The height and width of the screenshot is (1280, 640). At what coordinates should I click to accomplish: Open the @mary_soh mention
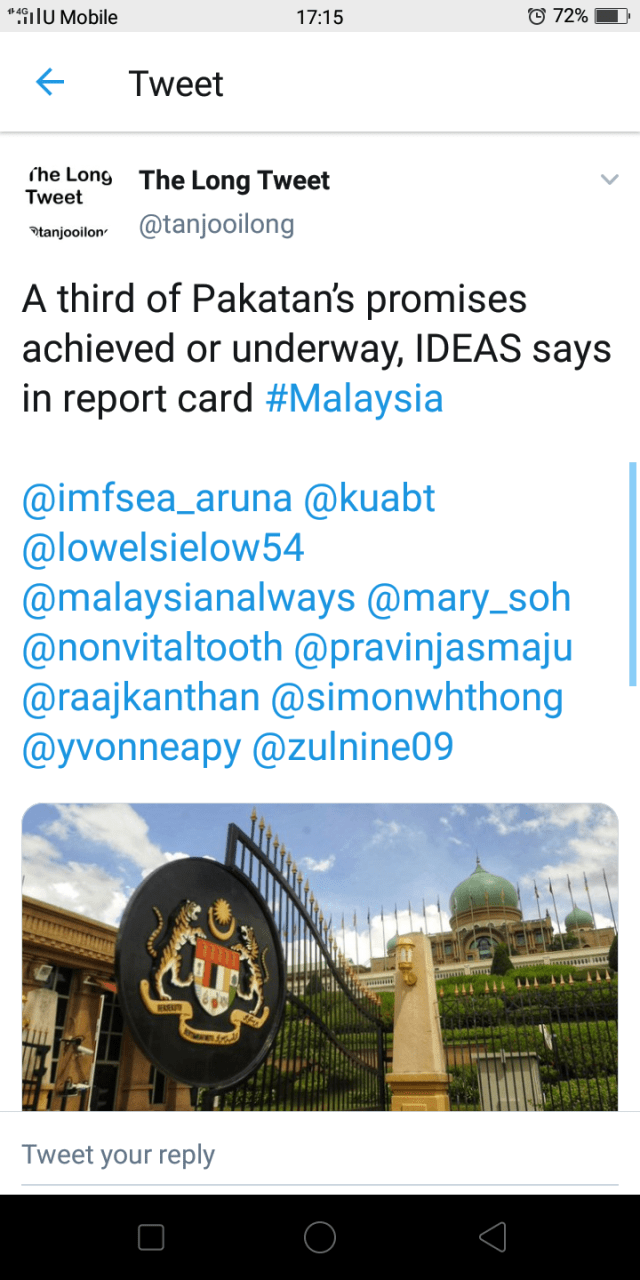coord(469,599)
